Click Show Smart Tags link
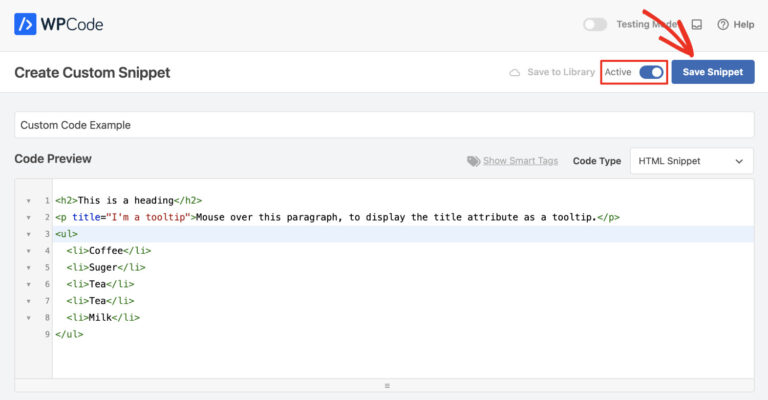 (x=520, y=161)
